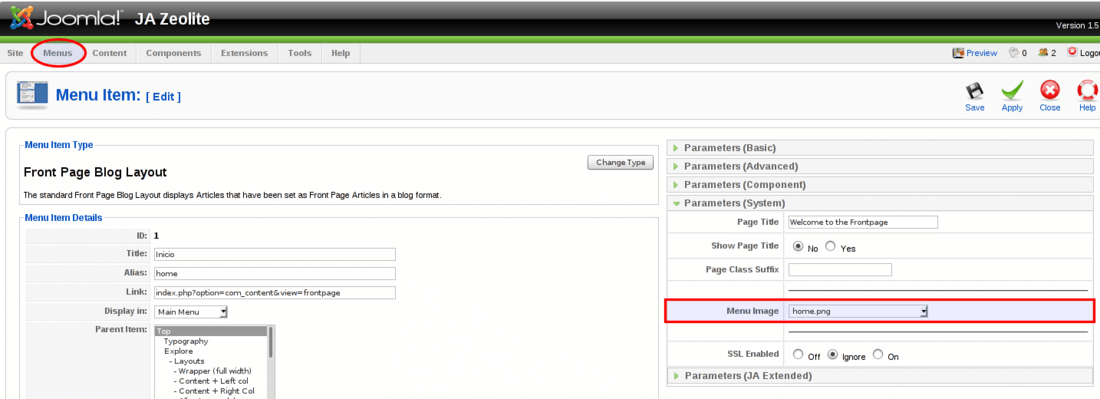Click the Title input field
1100x399 pixels.
tap(275, 255)
